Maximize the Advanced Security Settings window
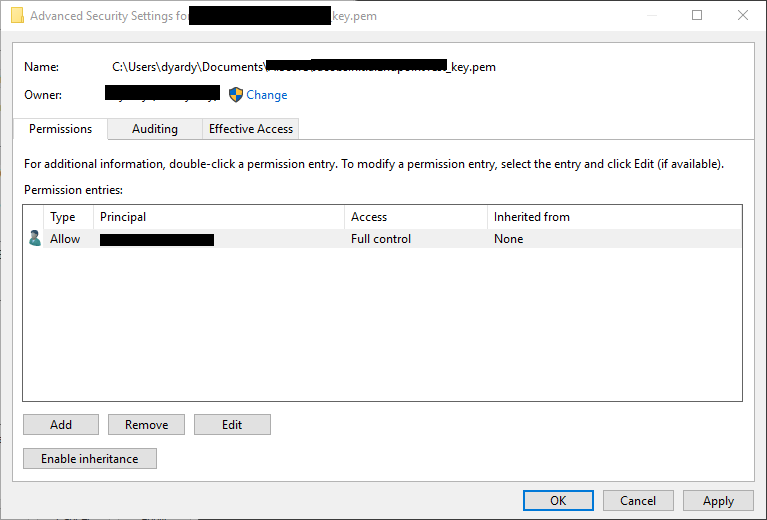This screenshot has height=520, width=767. coord(697,16)
